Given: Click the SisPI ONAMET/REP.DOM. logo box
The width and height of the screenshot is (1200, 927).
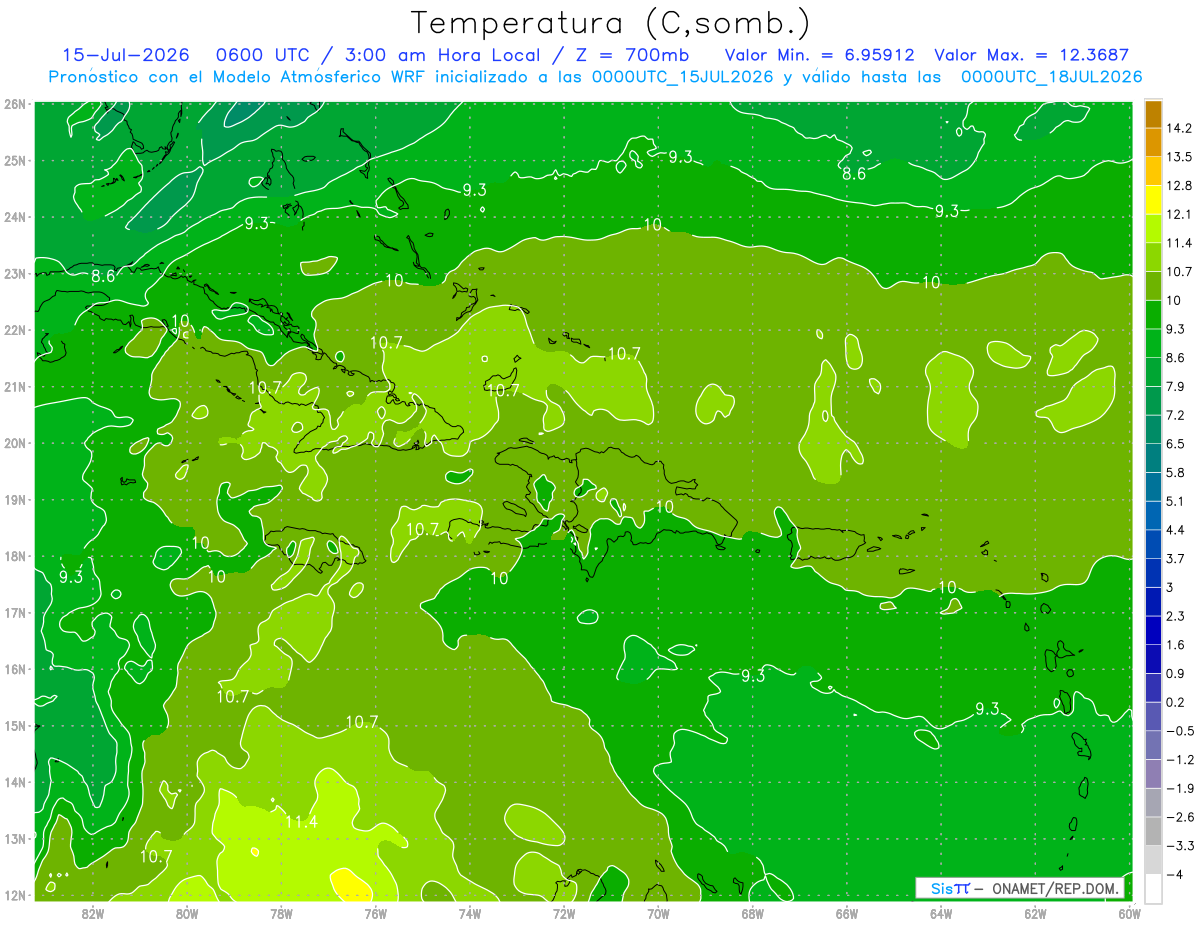Looking at the screenshot, I should [1021, 888].
